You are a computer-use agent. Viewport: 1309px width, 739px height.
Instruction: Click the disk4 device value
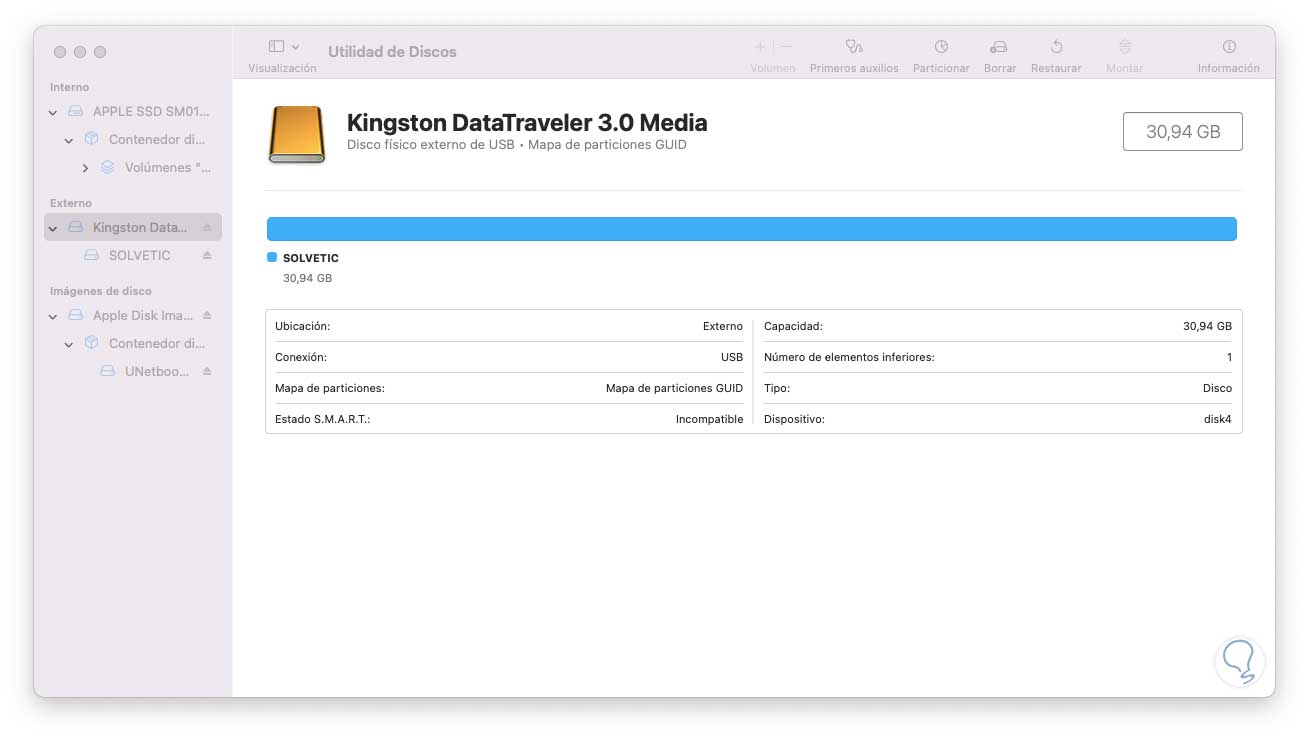1218,420
